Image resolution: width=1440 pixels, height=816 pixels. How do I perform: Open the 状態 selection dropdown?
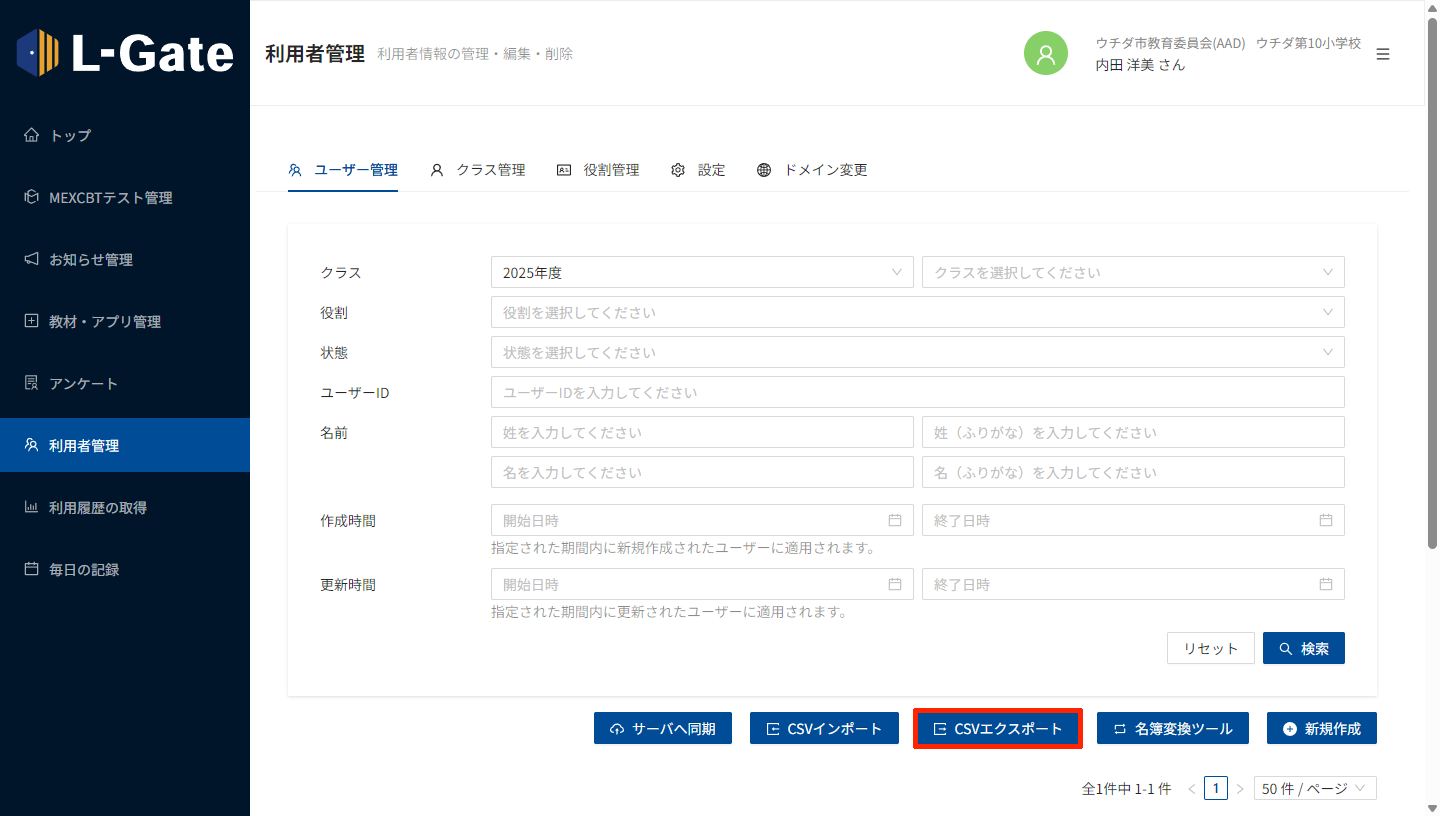[917, 352]
